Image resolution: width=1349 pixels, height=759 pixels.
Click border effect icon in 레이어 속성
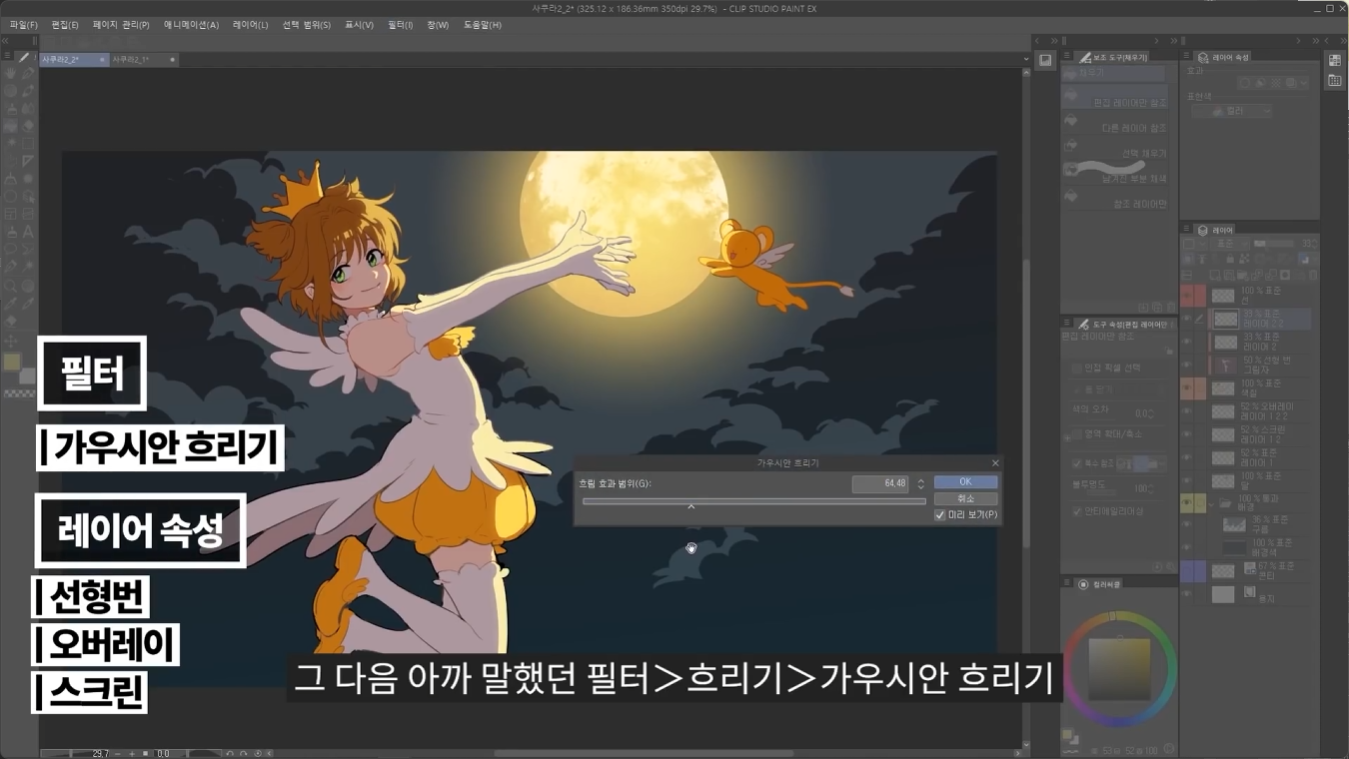pos(1245,83)
